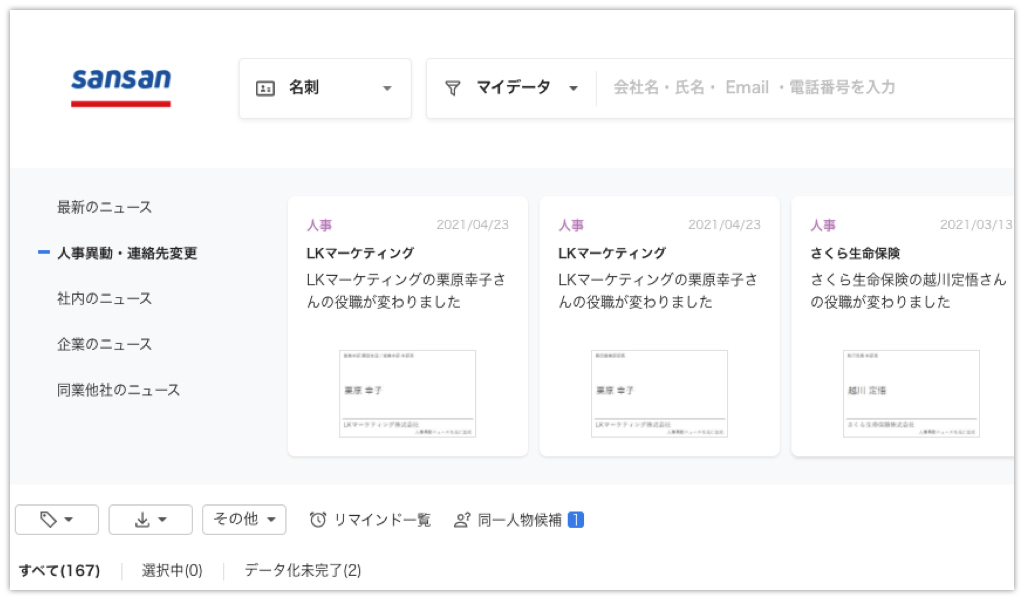Viewport: 1024px width, 600px height.
Task: Click the blue notification badge showing 1
Action: click(x=575, y=519)
